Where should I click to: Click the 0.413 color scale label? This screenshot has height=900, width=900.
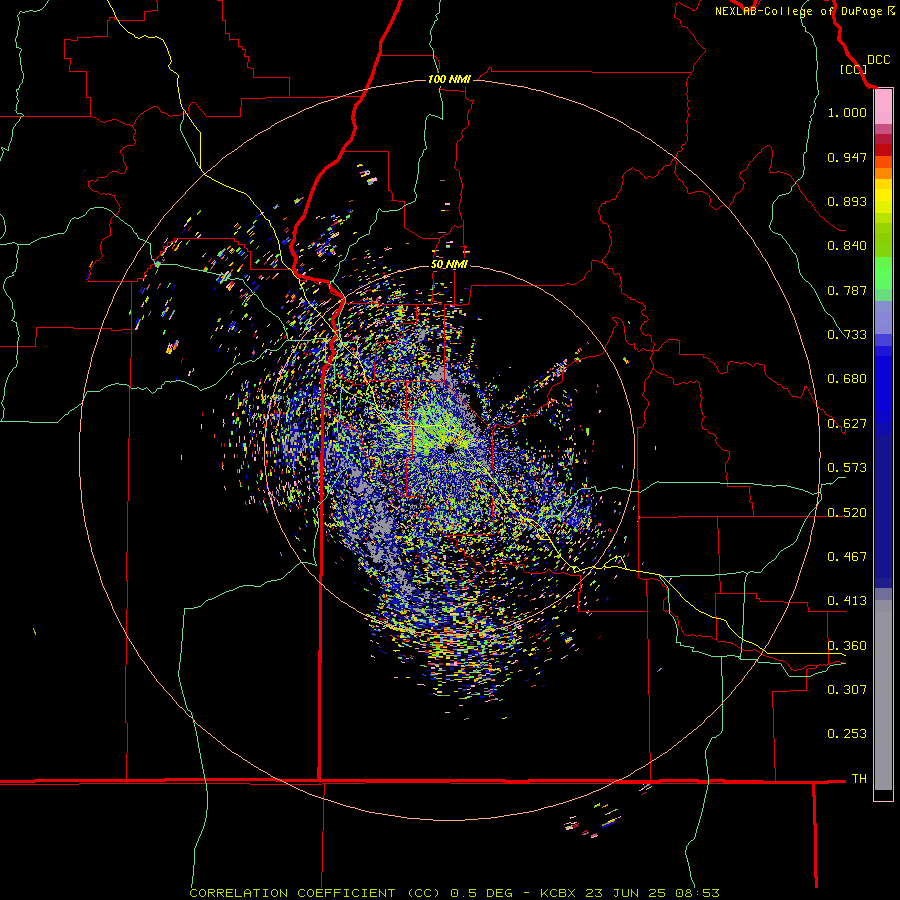[847, 601]
